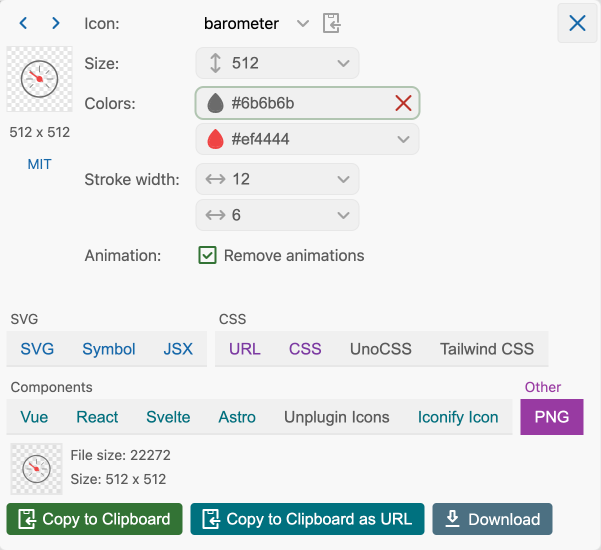Click the barometer preview thumbnail at top
Screen dimensions: 601x550
[39, 79]
